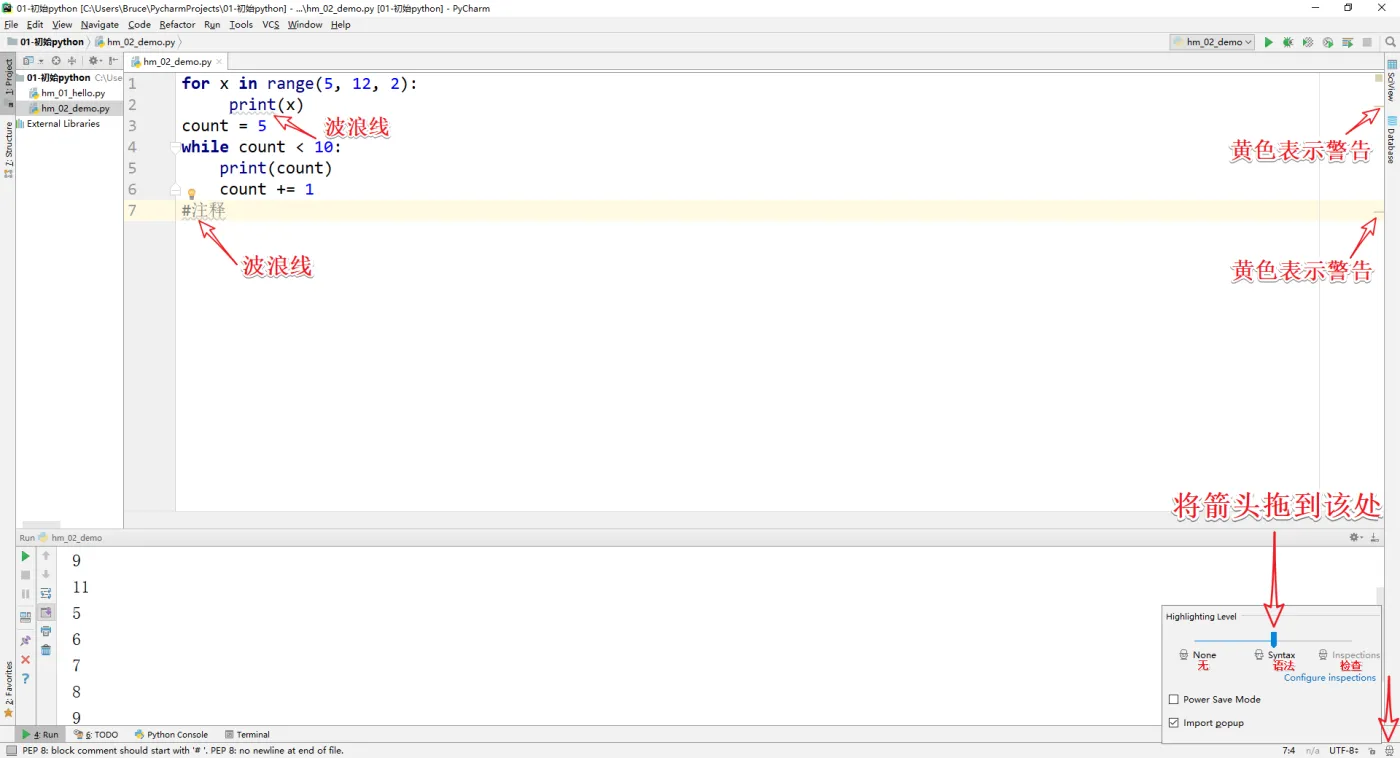1400x758 pixels.
Task: Open Search Everywhere magnifier icon
Action: 1390,42
